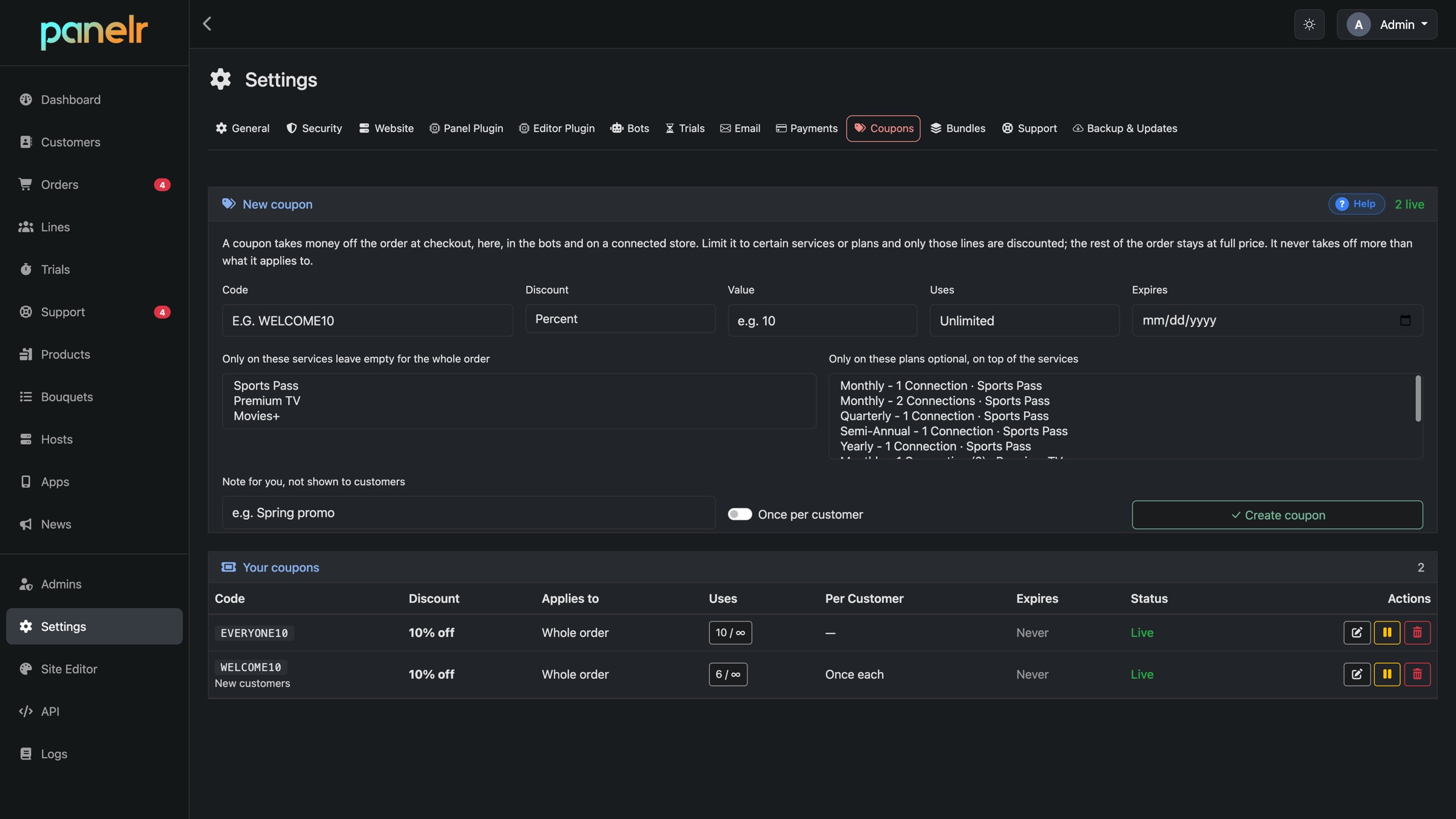The width and height of the screenshot is (1456, 819).
Task: Focus the Value input field
Action: (x=822, y=320)
